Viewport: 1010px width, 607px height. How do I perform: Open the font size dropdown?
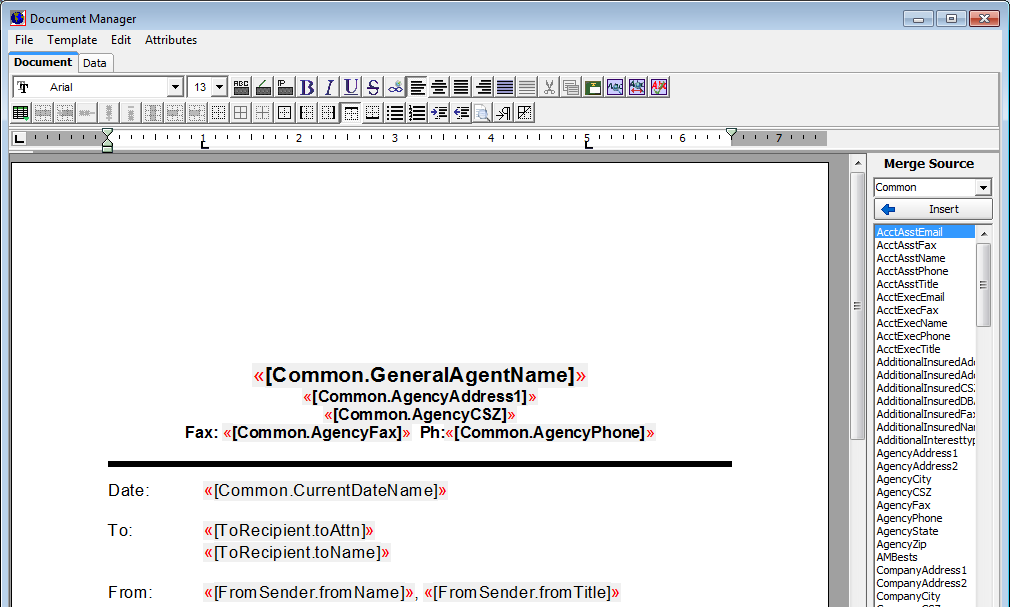click(x=219, y=88)
